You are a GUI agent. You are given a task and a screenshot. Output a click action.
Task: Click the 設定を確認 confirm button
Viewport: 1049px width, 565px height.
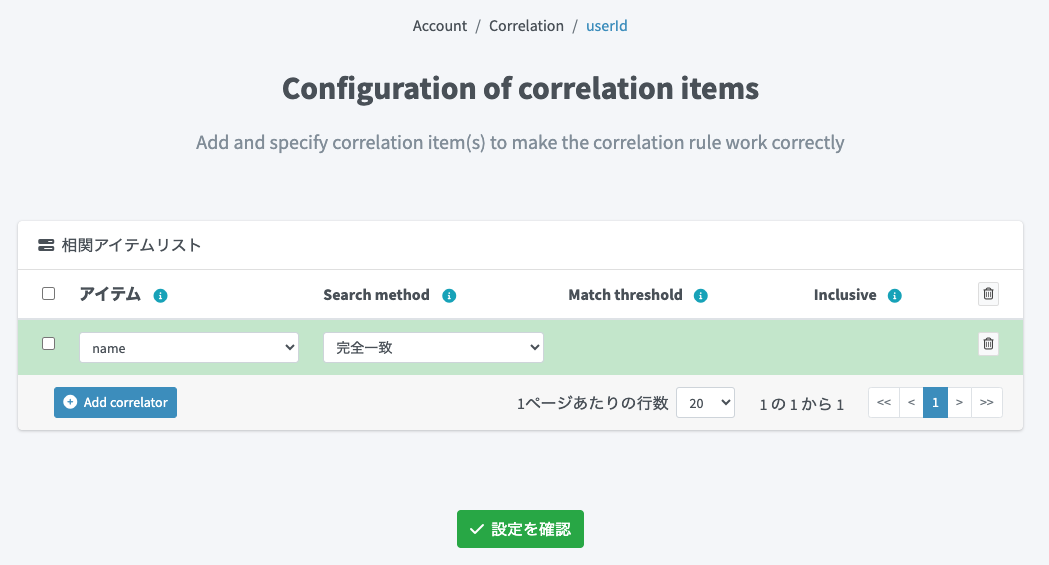[x=520, y=530]
